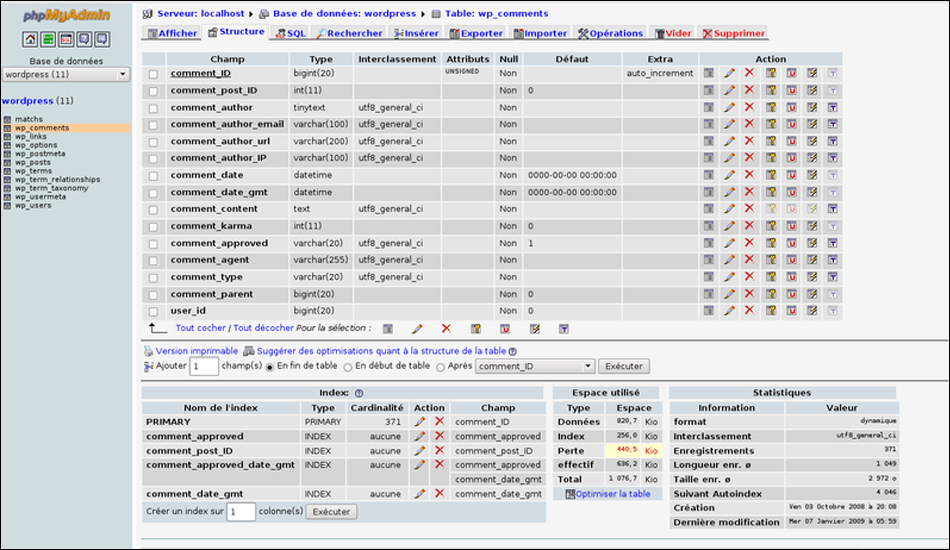Set primary key on comment_author row

click(771, 107)
